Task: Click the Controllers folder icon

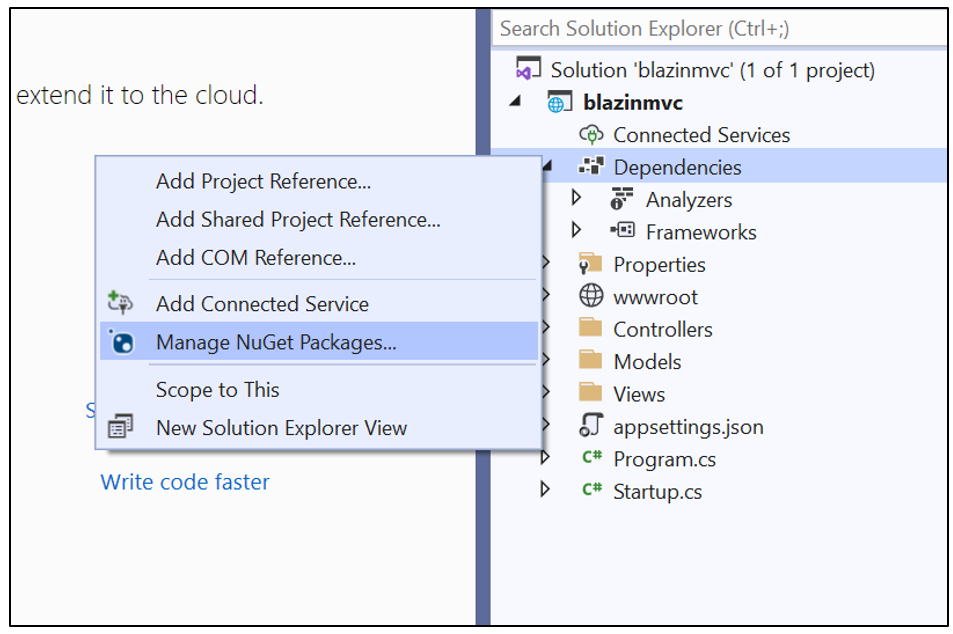Action: coord(591,329)
